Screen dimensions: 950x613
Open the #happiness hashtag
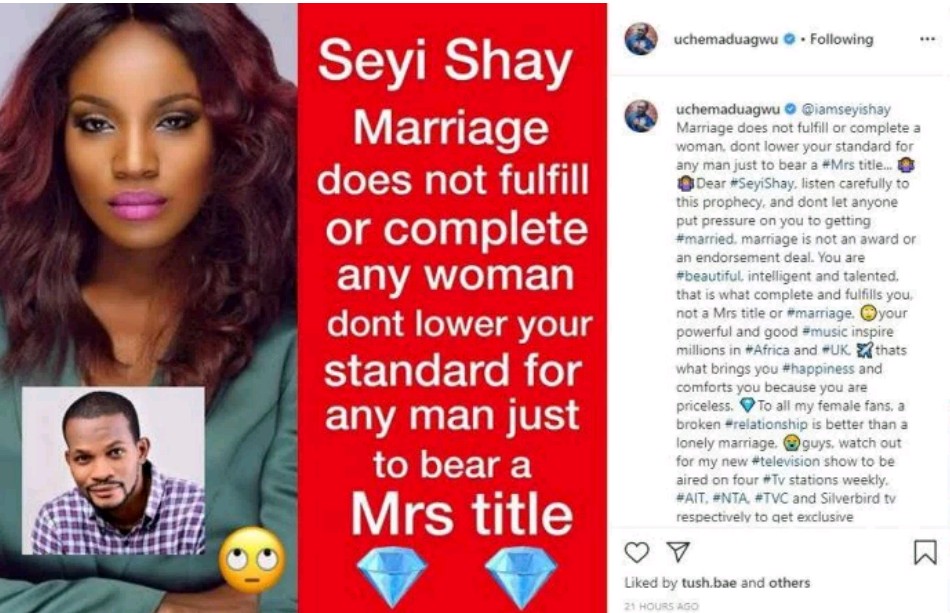(x=818, y=368)
